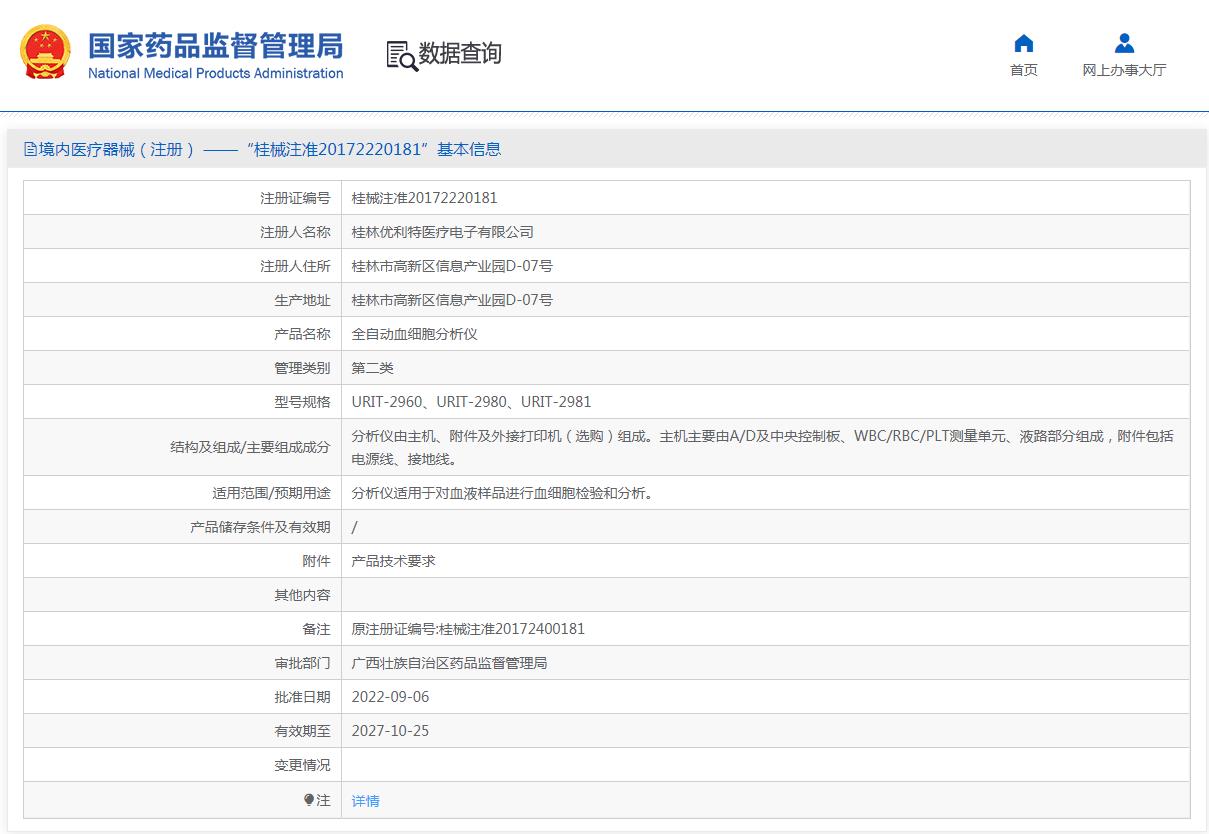Click the 附件 row label
This screenshot has height=834, width=1209.
[316, 561]
